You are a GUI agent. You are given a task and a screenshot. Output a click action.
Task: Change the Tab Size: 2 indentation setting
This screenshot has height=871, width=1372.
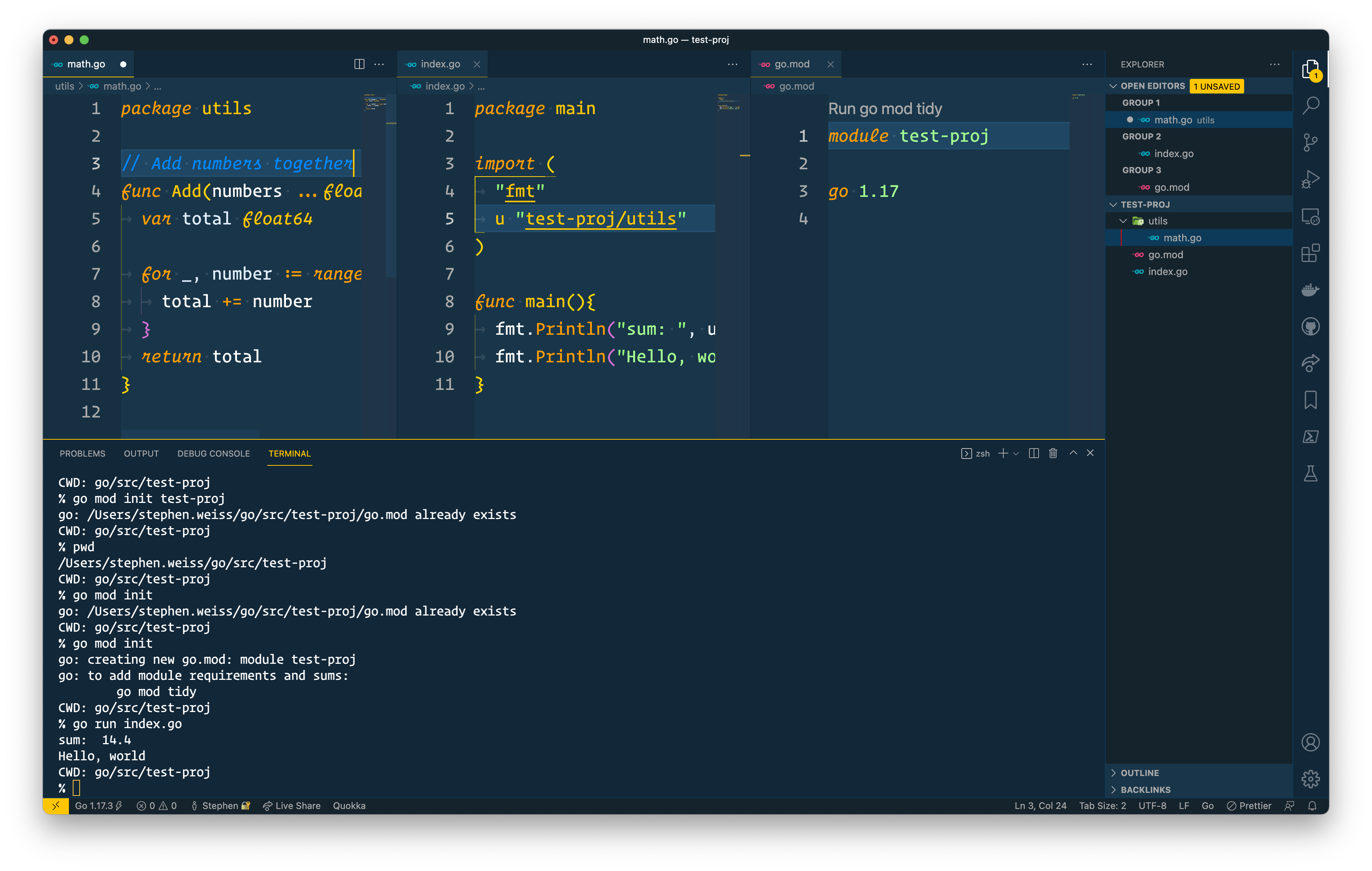[1102, 806]
